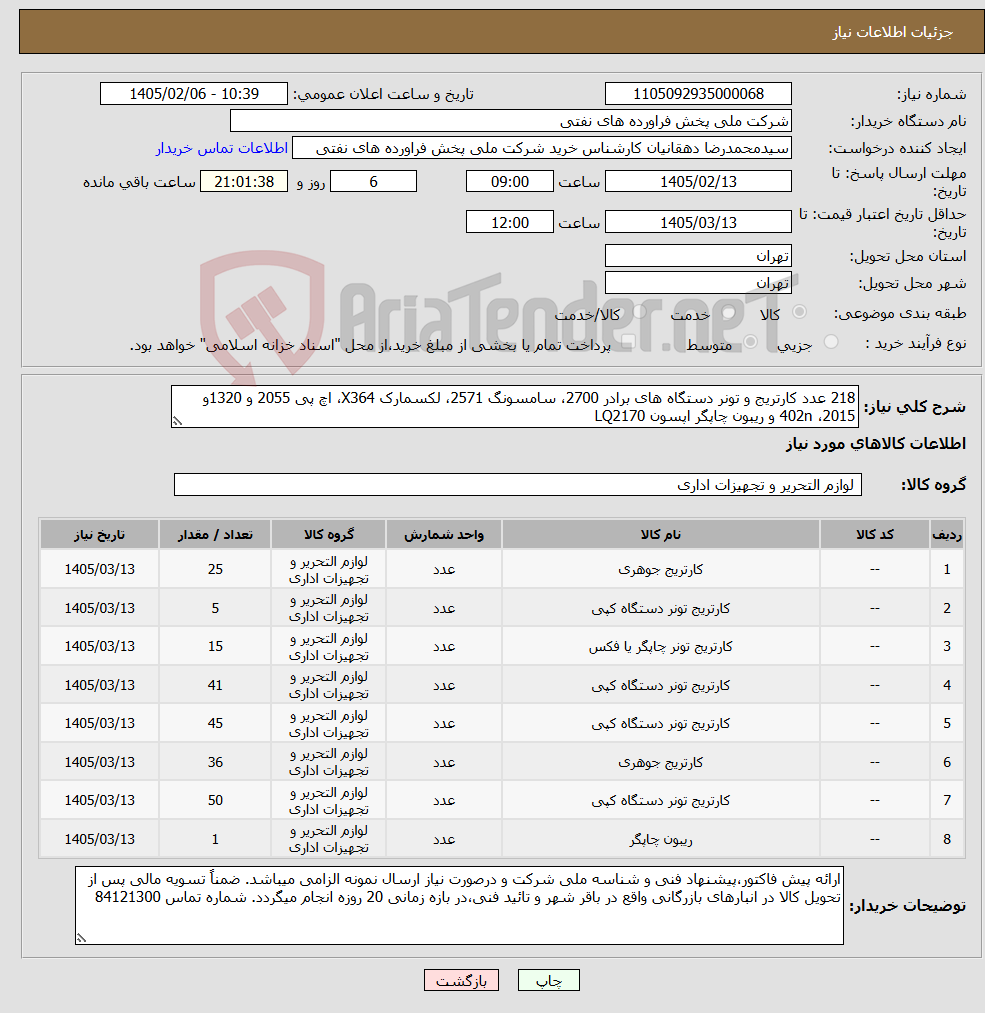
Task: Toggle the اسناد خزانه اسلامی payment checkbox
Action: pos(628,342)
